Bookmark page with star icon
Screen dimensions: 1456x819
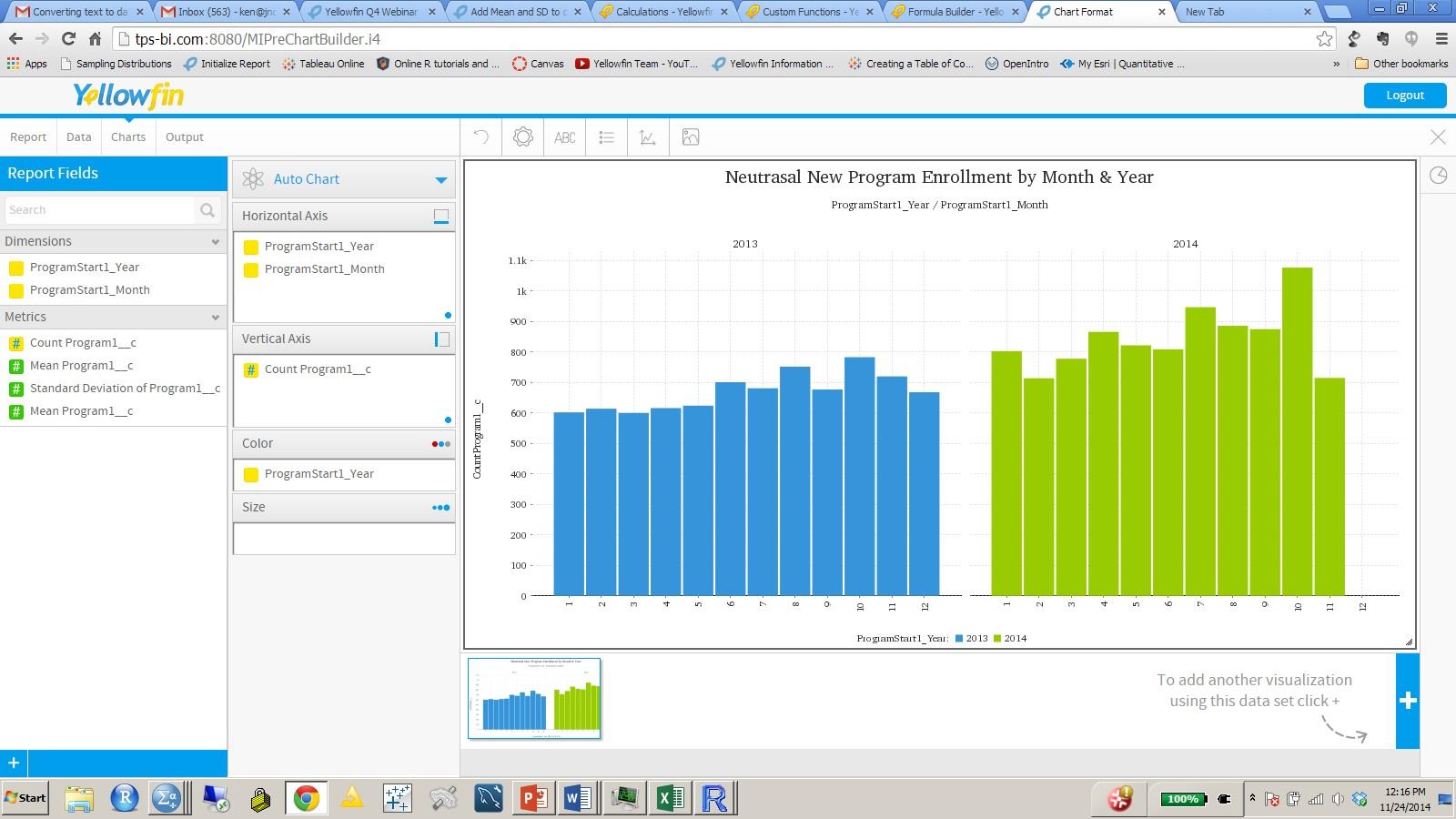[x=1324, y=38]
